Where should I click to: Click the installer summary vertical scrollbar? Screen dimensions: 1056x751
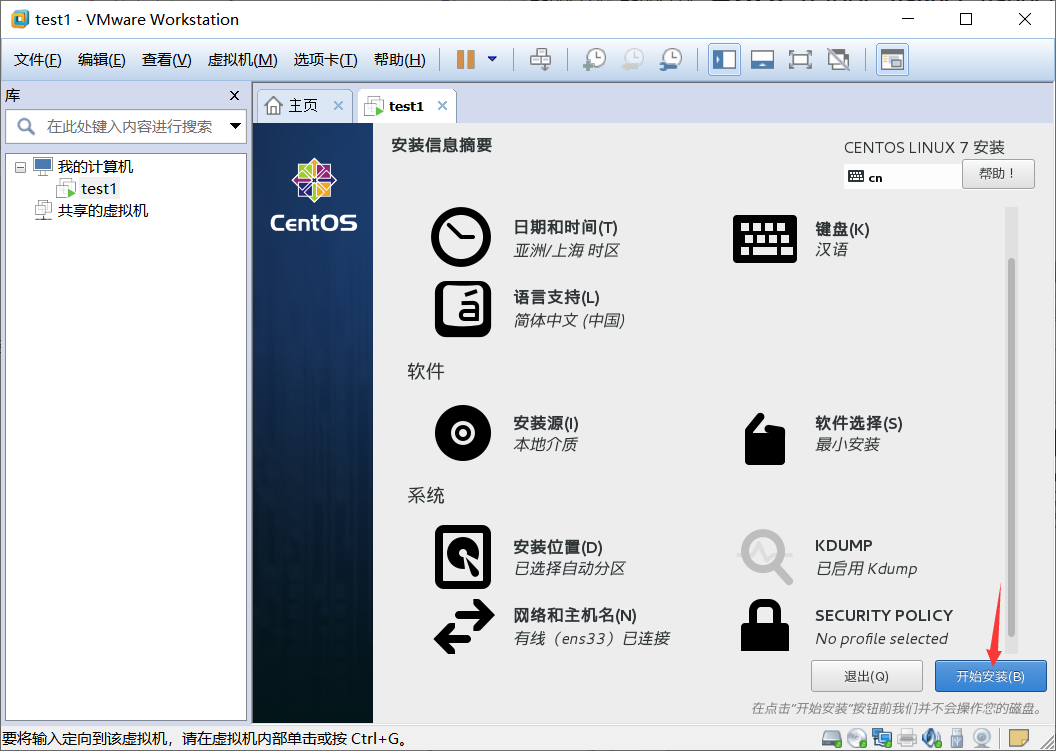pyautogui.click(x=1011, y=446)
